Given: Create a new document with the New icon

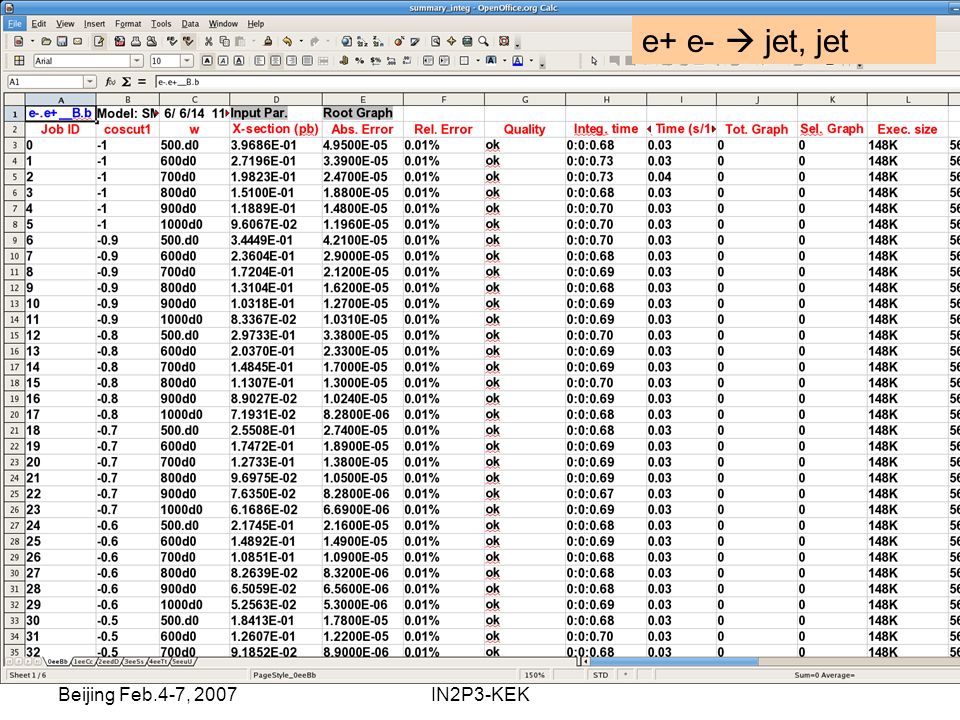Looking at the screenshot, I should [x=18, y=41].
